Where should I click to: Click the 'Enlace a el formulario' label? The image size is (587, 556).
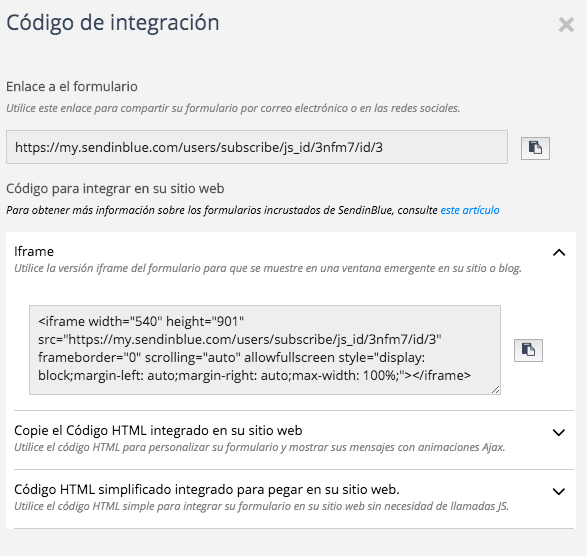pos(72,86)
